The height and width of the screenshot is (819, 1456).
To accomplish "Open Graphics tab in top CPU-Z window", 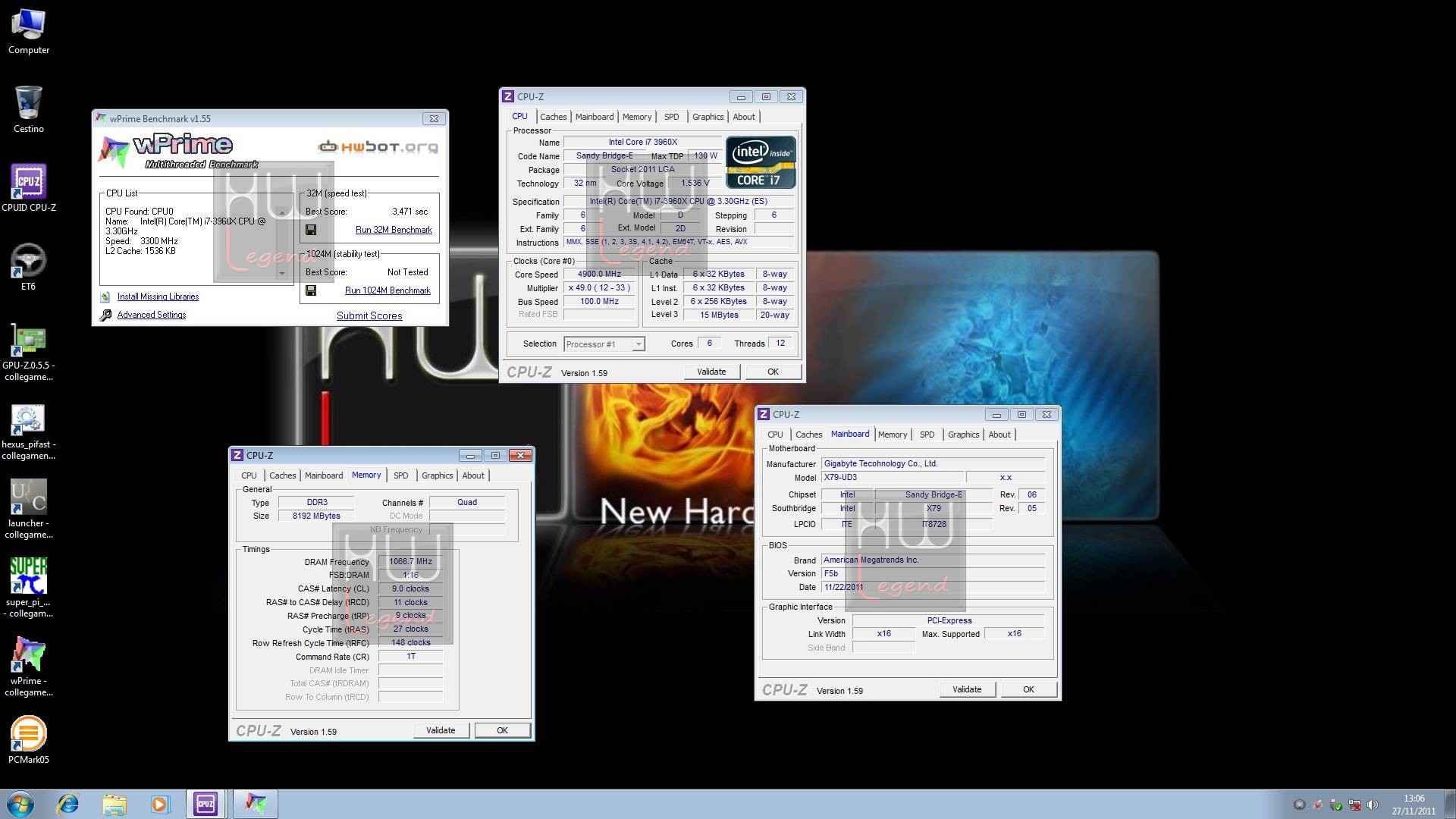I will (708, 117).
